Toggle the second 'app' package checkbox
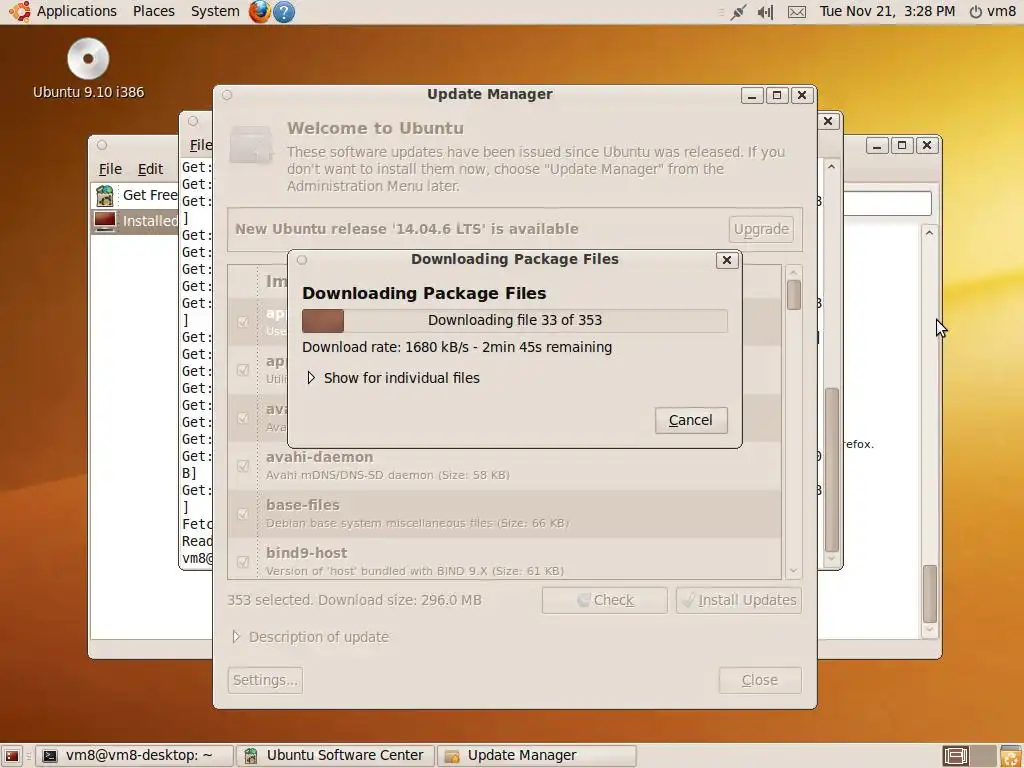1024x768 pixels. click(x=243, y=370)
